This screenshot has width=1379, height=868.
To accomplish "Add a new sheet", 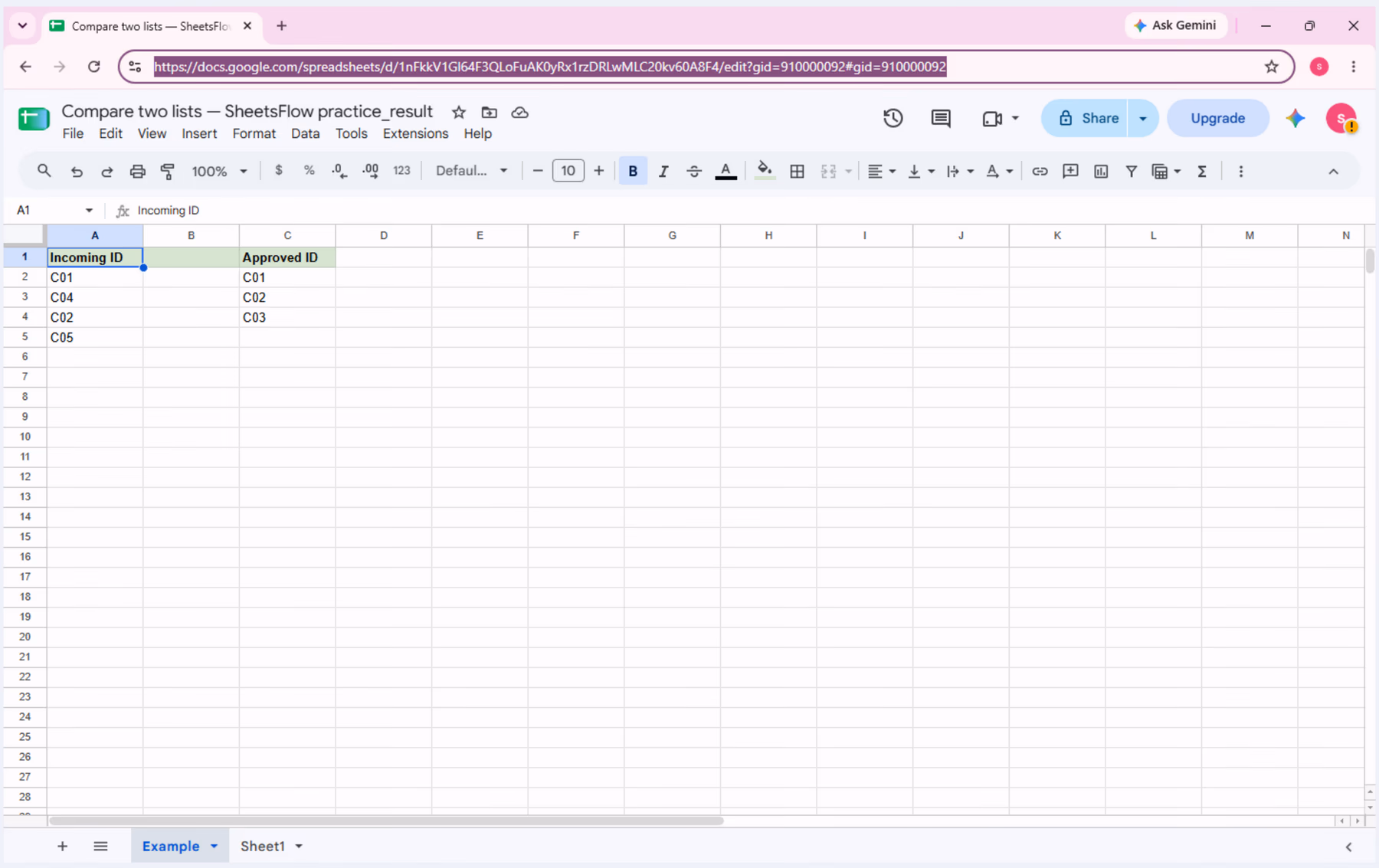I will [x=62, y=847].
